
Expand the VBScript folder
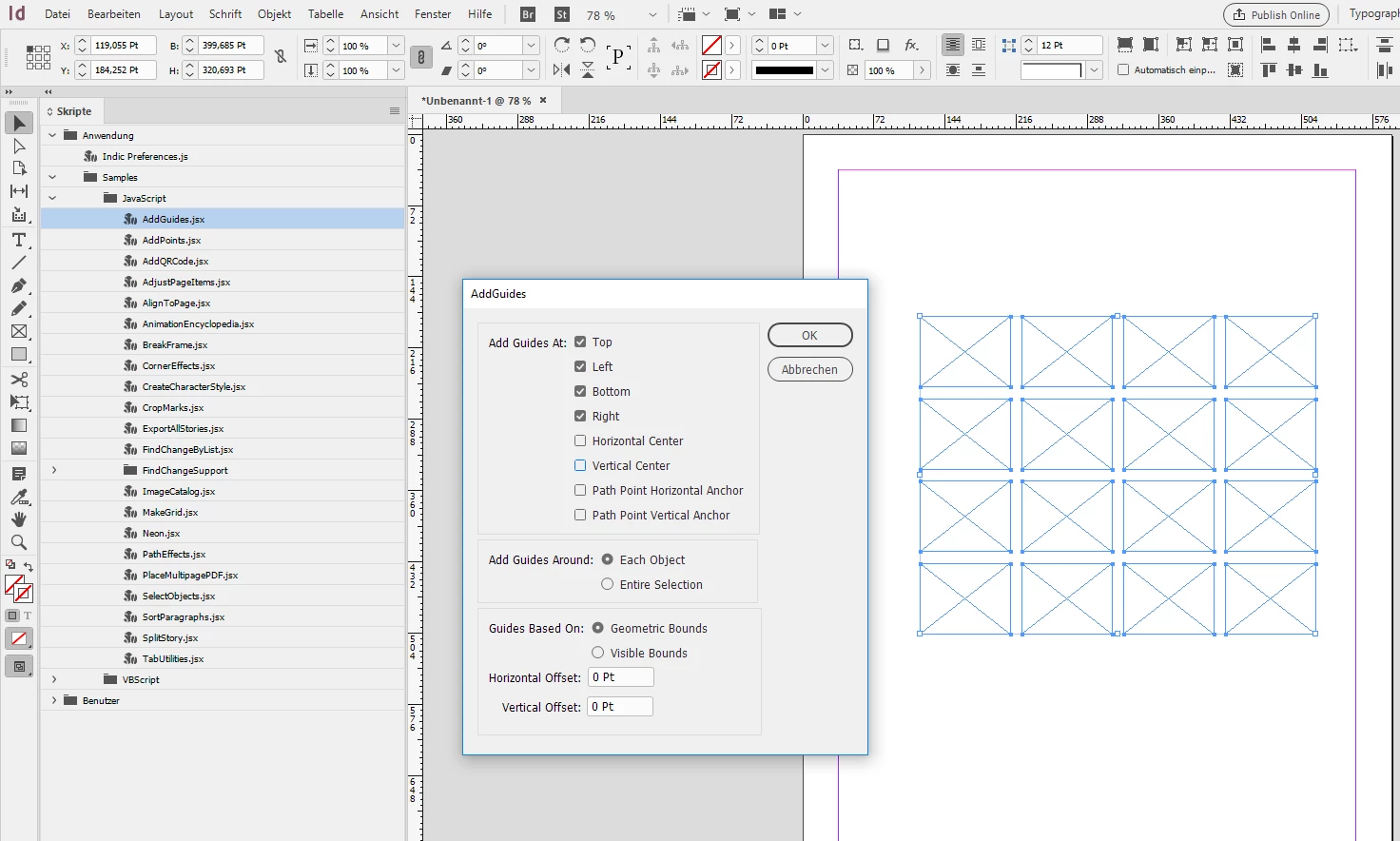[x=53, y=679]
